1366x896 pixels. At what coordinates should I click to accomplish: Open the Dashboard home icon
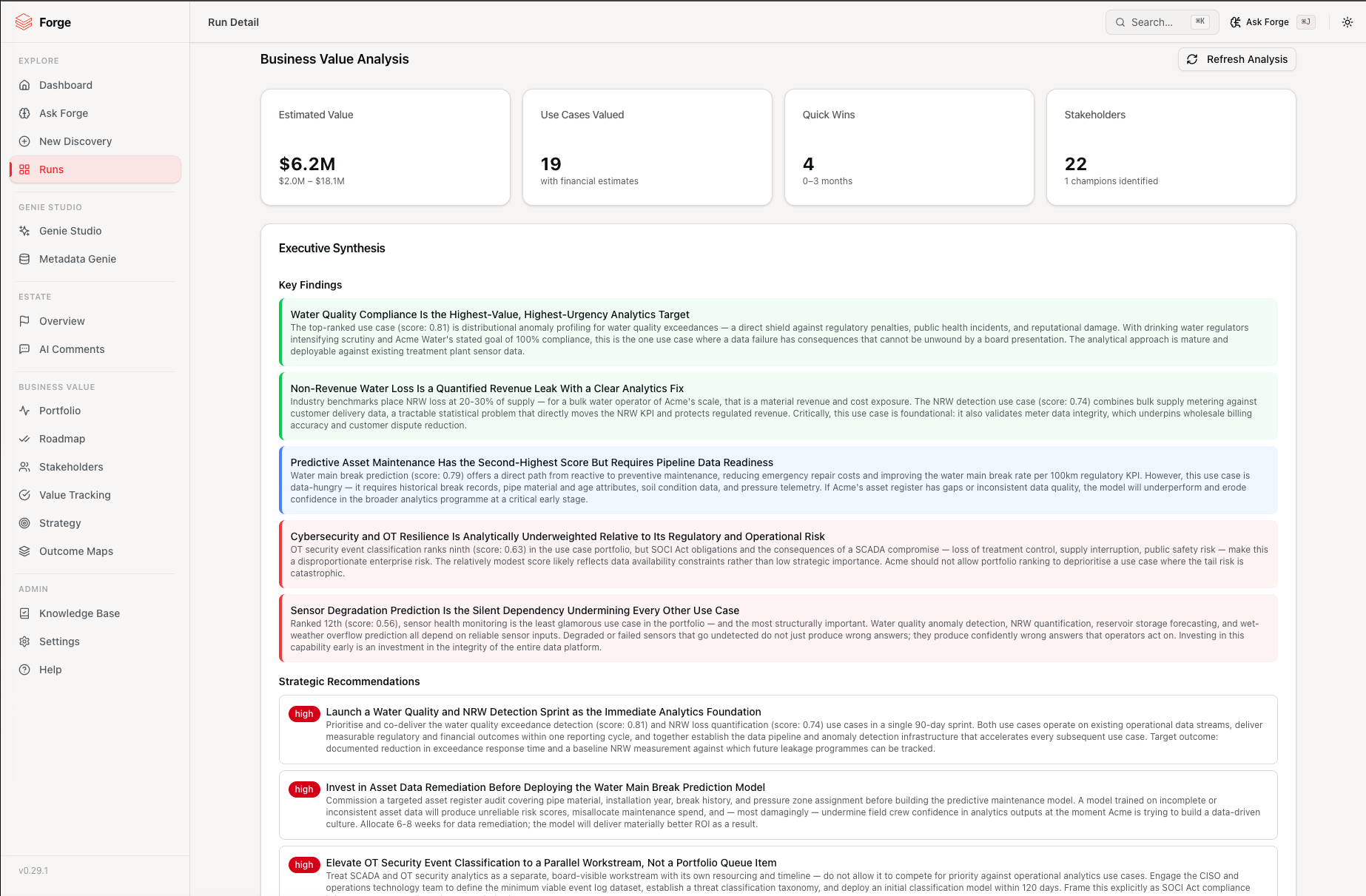[24, 85]
